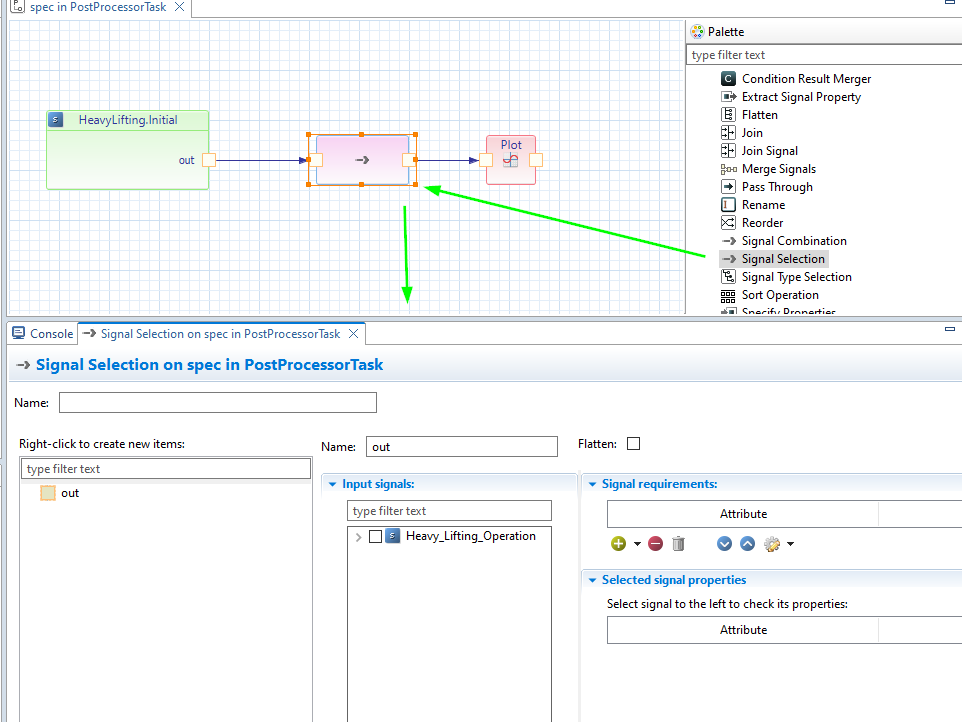
Task: Switch to the Console tab
Action: pos(43,334)
